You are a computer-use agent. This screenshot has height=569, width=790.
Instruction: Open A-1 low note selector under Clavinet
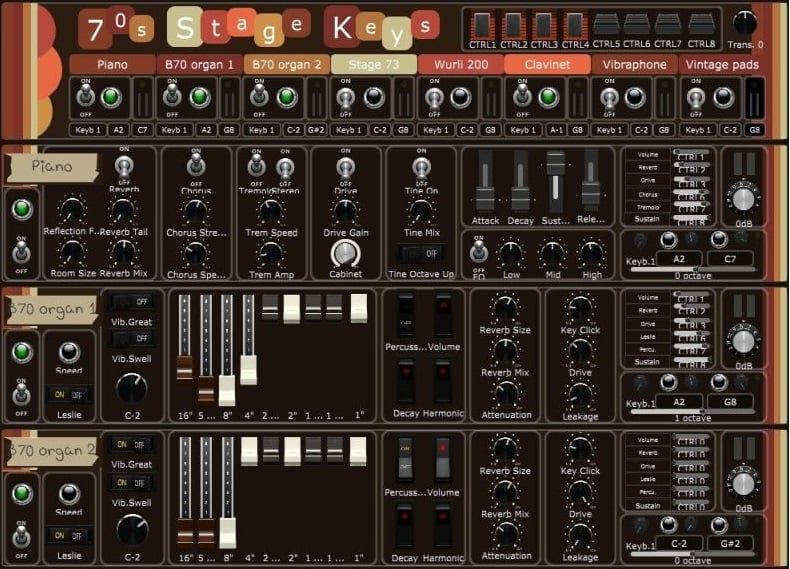(555, 130)
